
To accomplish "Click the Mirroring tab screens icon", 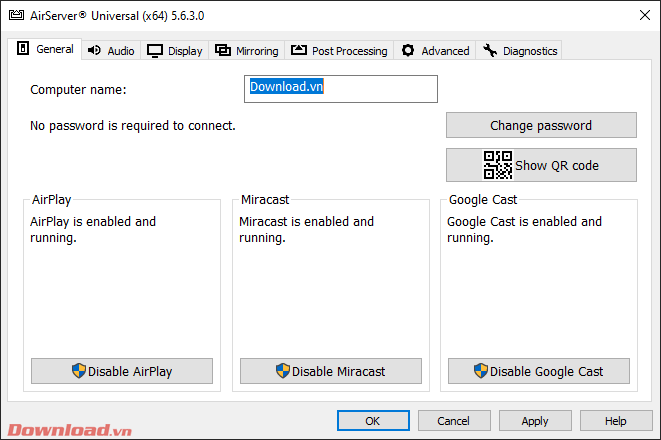I will click(223, 51).
